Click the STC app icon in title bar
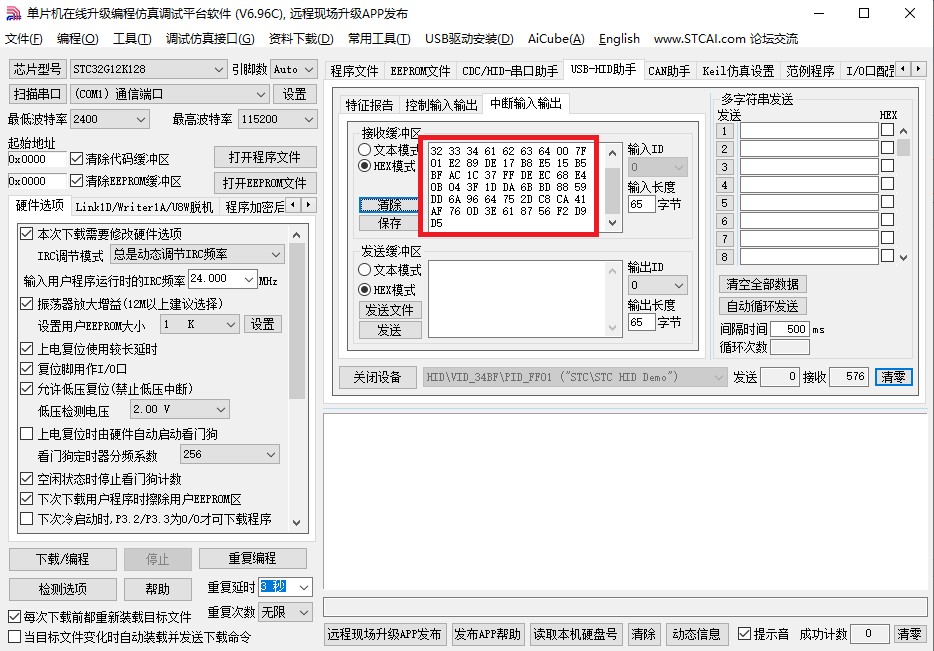This screenshot has height=651, width=934. click(13, 13)
